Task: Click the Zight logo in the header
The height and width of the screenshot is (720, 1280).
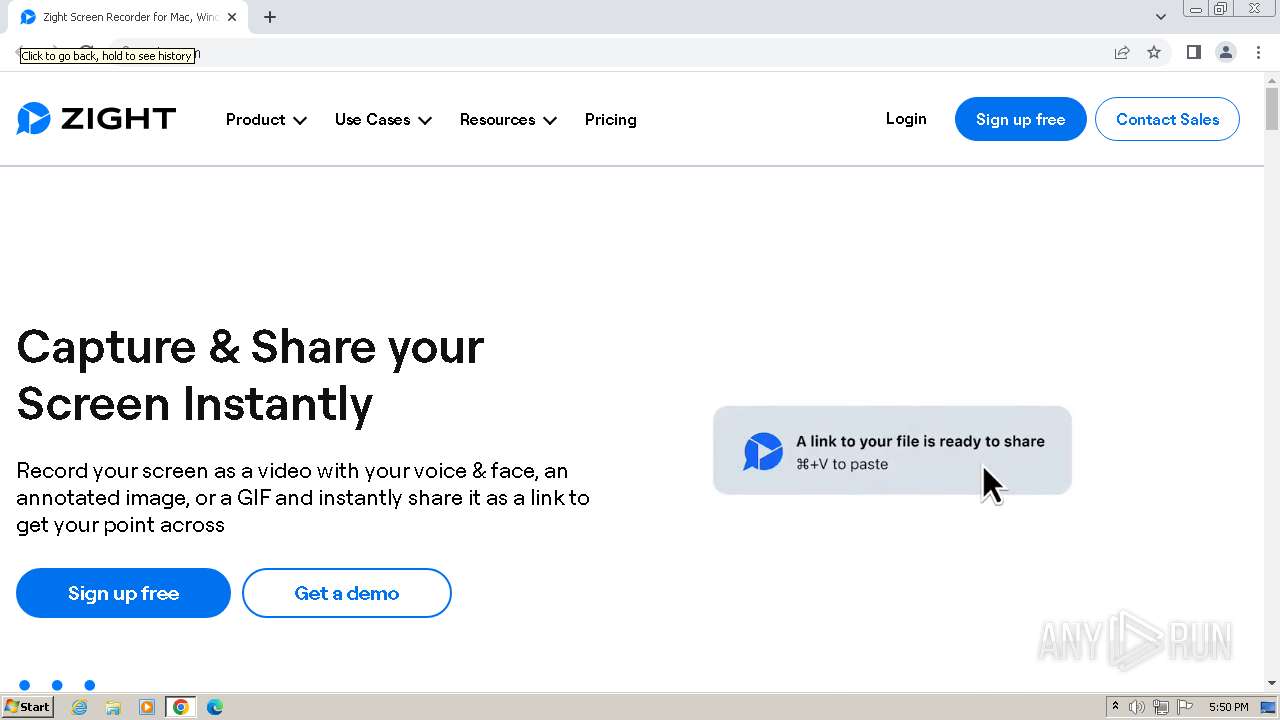Action: click(96, 119)
